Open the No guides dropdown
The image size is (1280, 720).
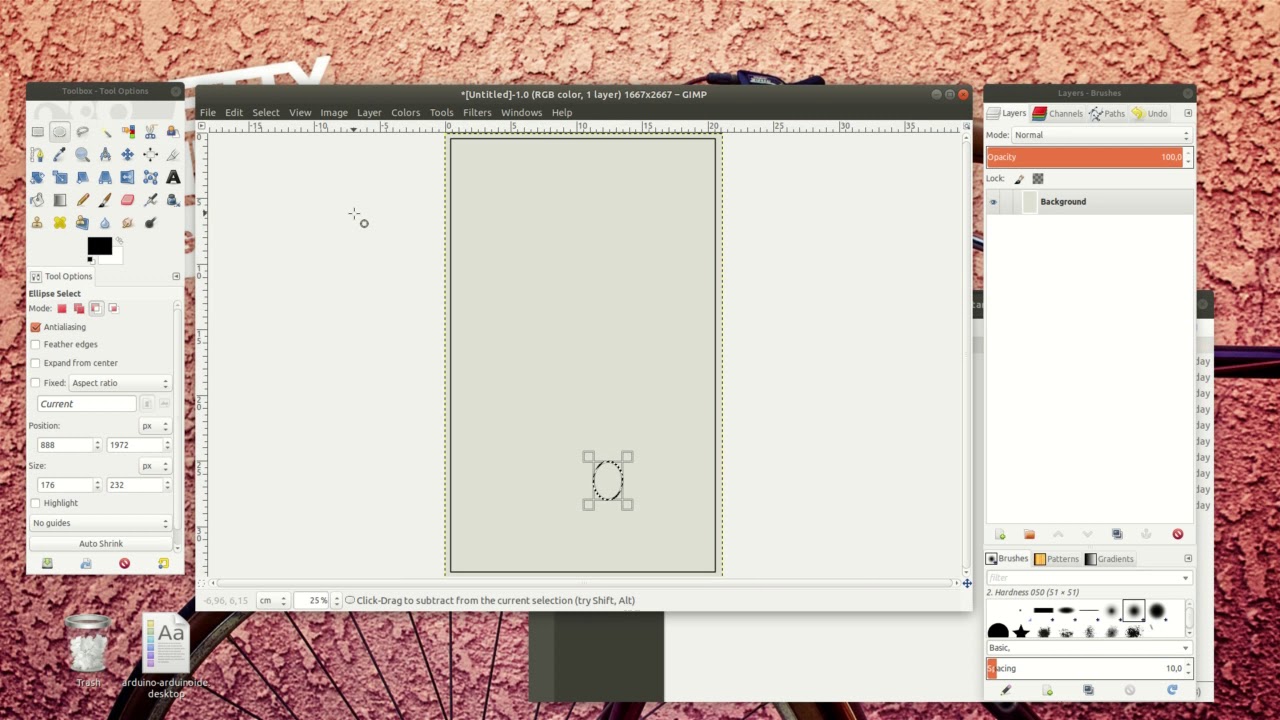100,523
